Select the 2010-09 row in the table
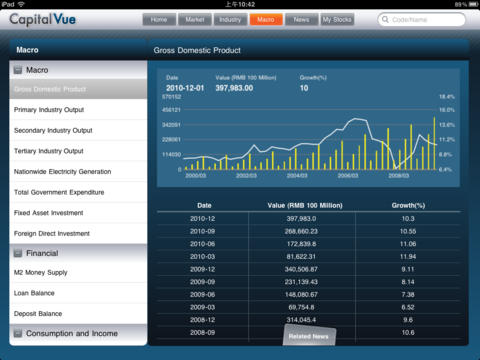This screenshot has height=360, width=480. tap(308, 231)
